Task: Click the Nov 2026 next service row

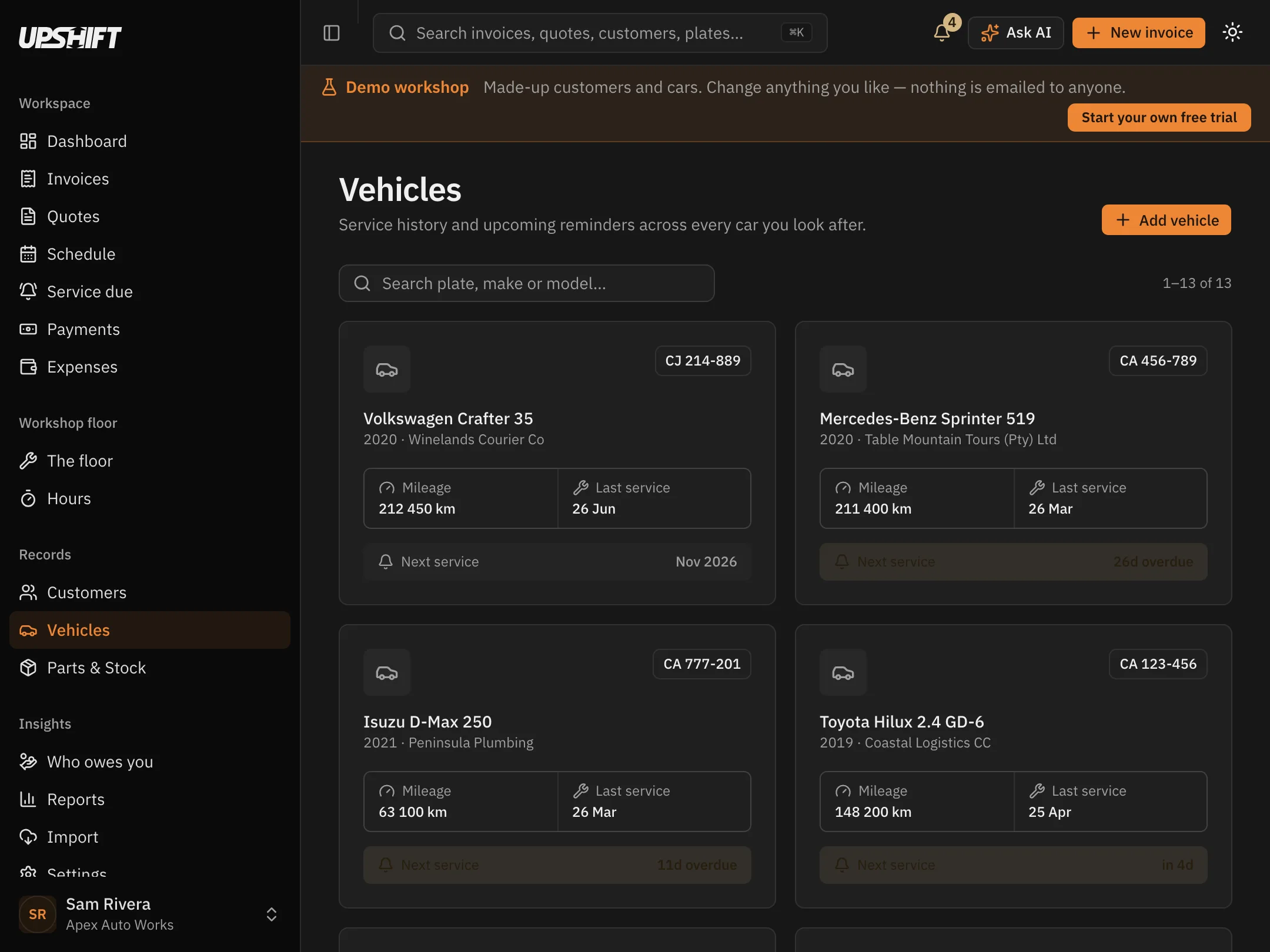Action: click(x=557, y=562)
